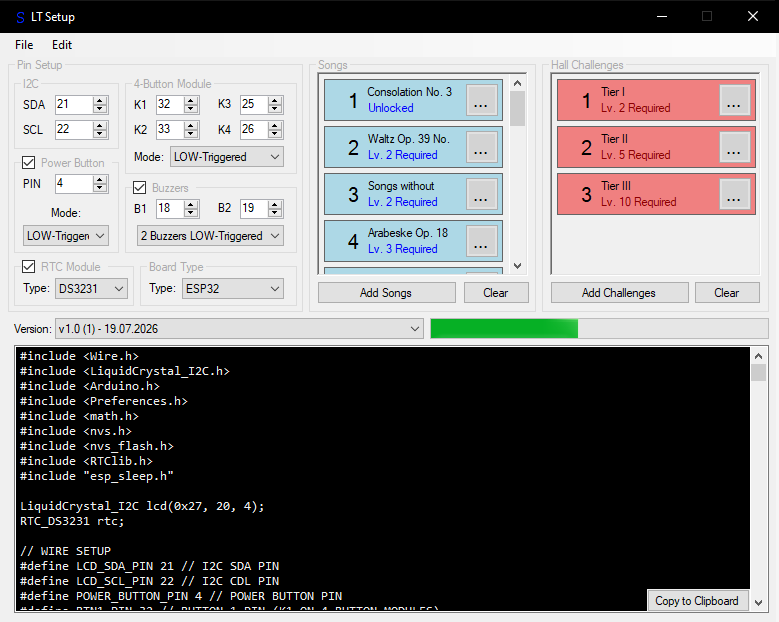Click the '#include <Wire.h>' code line
779x622 pixels.
[79, 356]
